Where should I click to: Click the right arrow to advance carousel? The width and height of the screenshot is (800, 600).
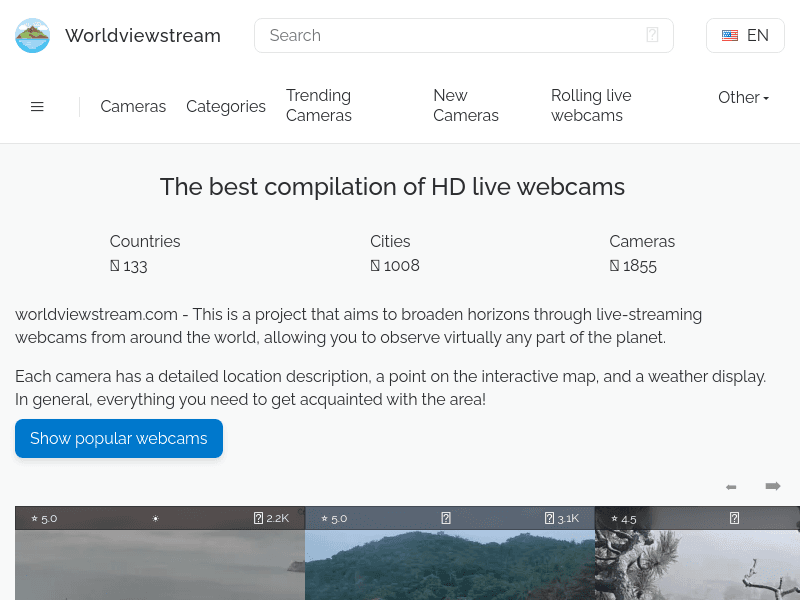[x=772, y=486]
